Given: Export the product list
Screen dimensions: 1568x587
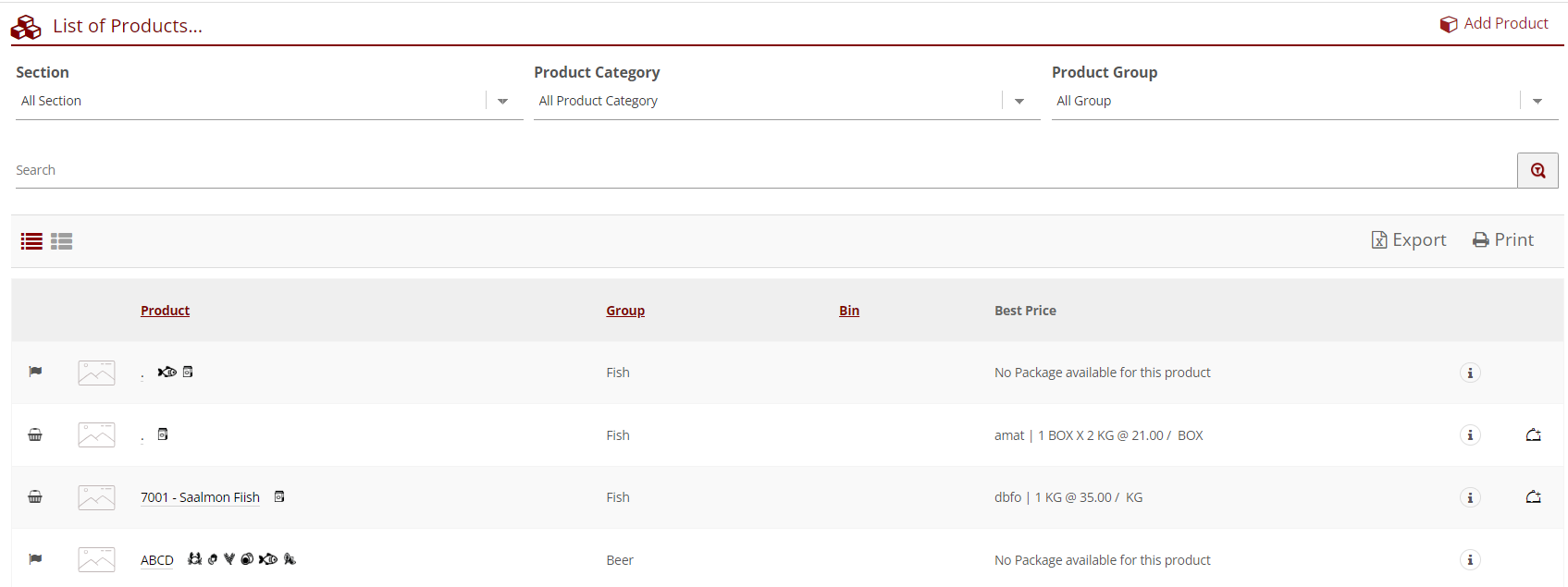Looking at the screenshot, I should click(1408, 240).
